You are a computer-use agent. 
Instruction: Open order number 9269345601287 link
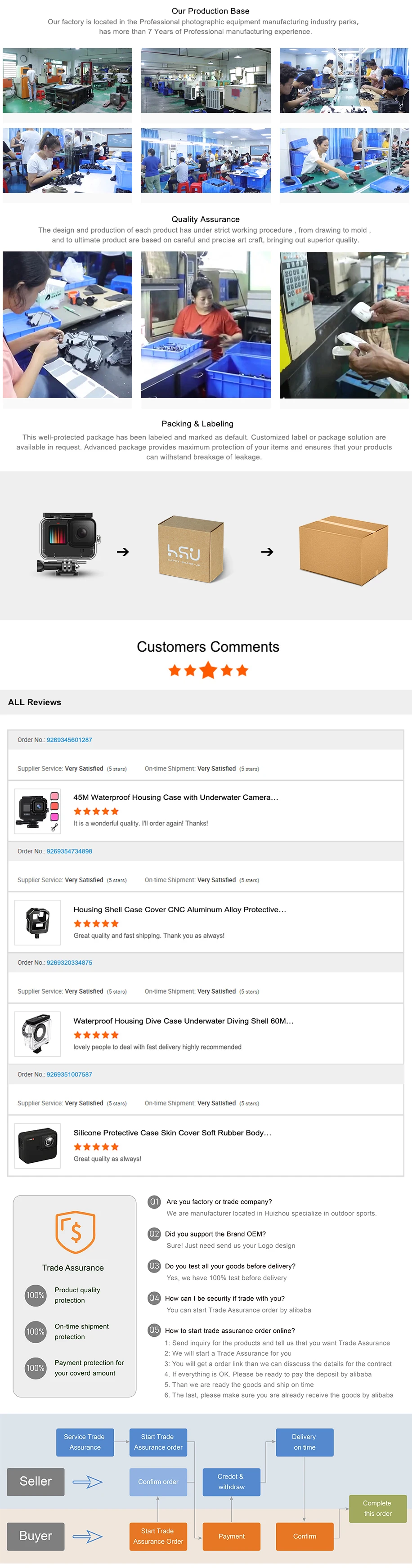pos(69,740)
